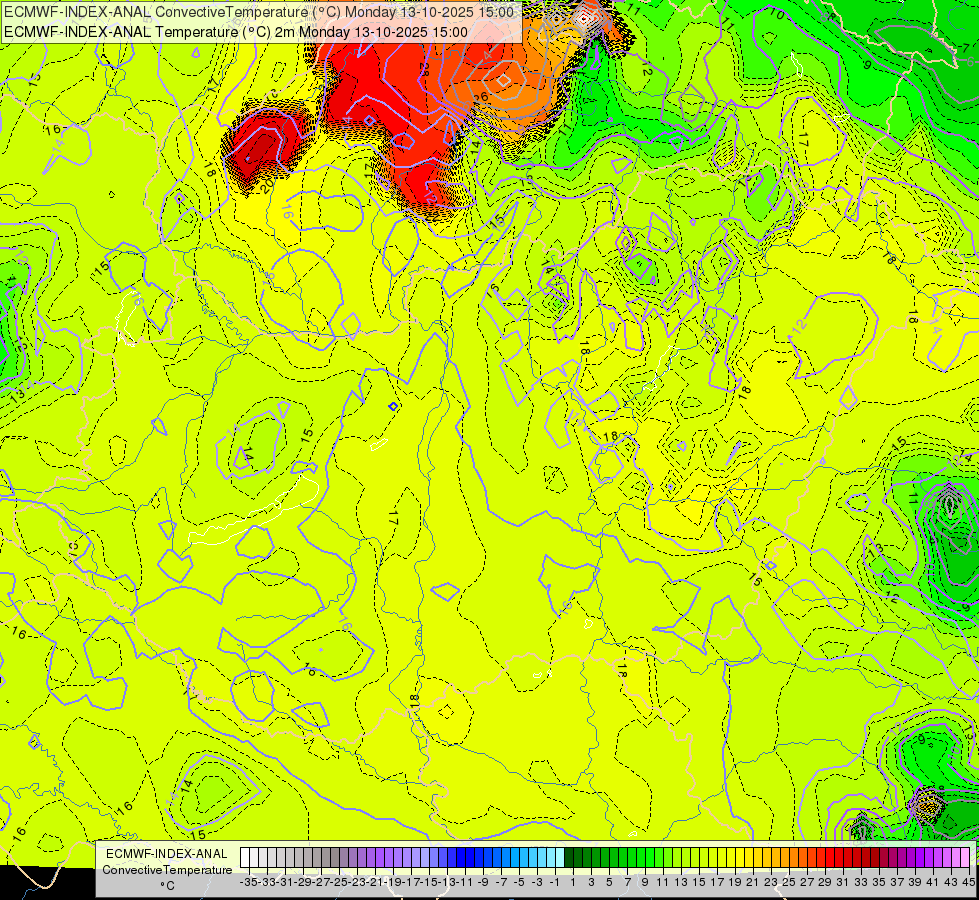Click the '26' contour label in the orange area
The image size is (979, 900).
point(481,97)
